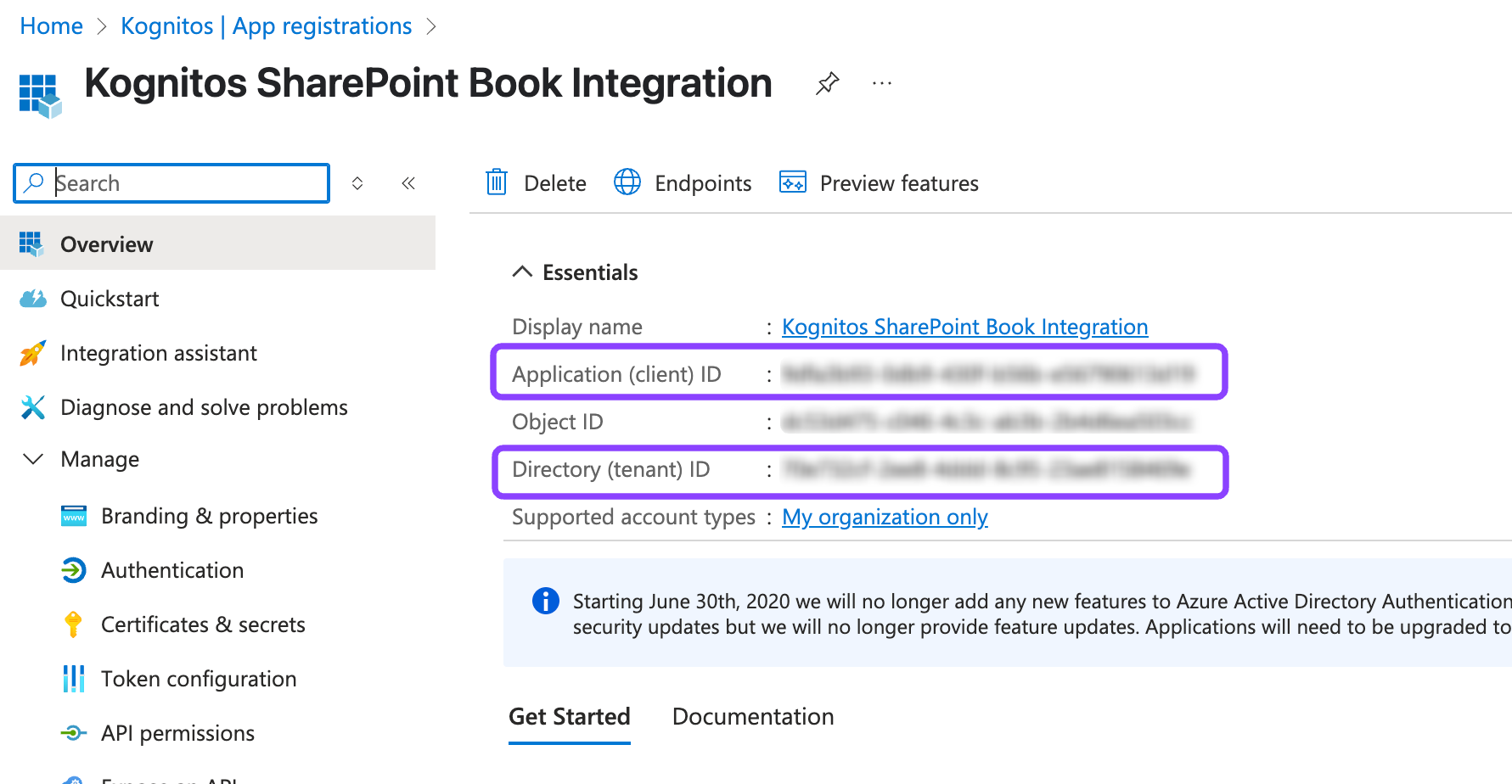Toggle expand/collapse all menu groups arrows
Screen dimensions: 1512x784
click(357, 183)
